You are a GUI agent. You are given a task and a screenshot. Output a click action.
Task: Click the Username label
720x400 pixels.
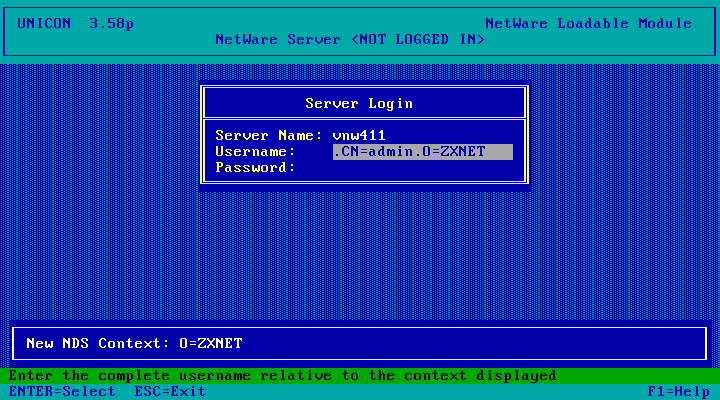point(255,152)
